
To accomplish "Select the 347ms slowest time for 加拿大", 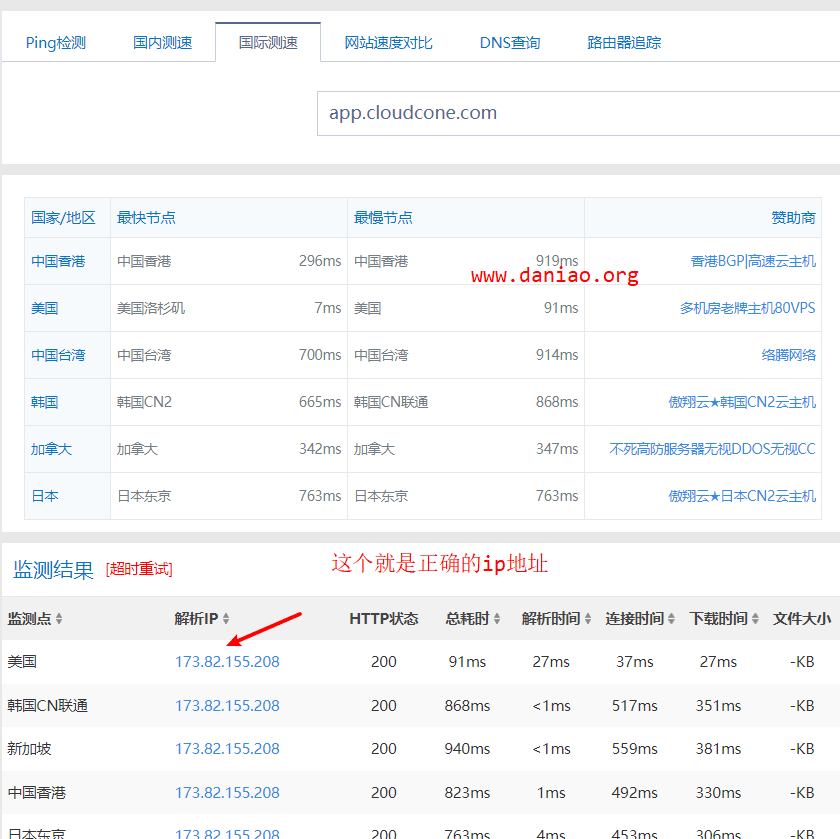I will [557, 449].
